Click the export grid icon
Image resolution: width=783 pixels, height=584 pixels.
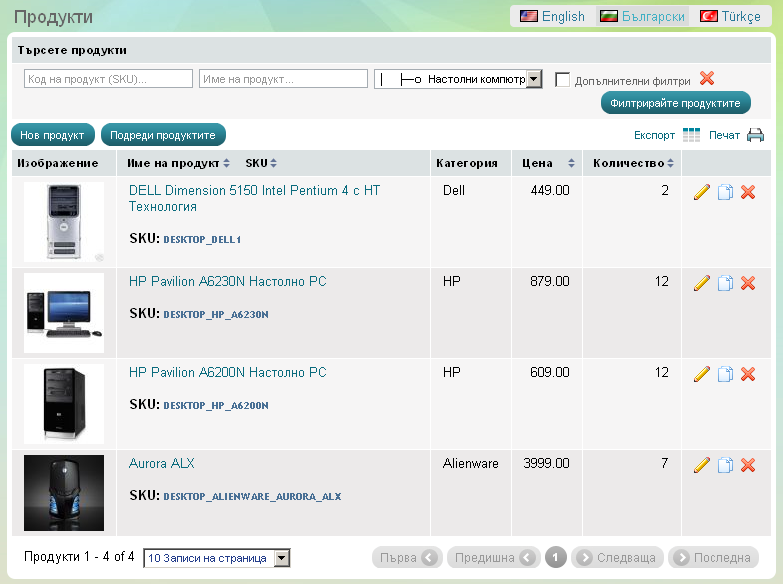[691, 135]
